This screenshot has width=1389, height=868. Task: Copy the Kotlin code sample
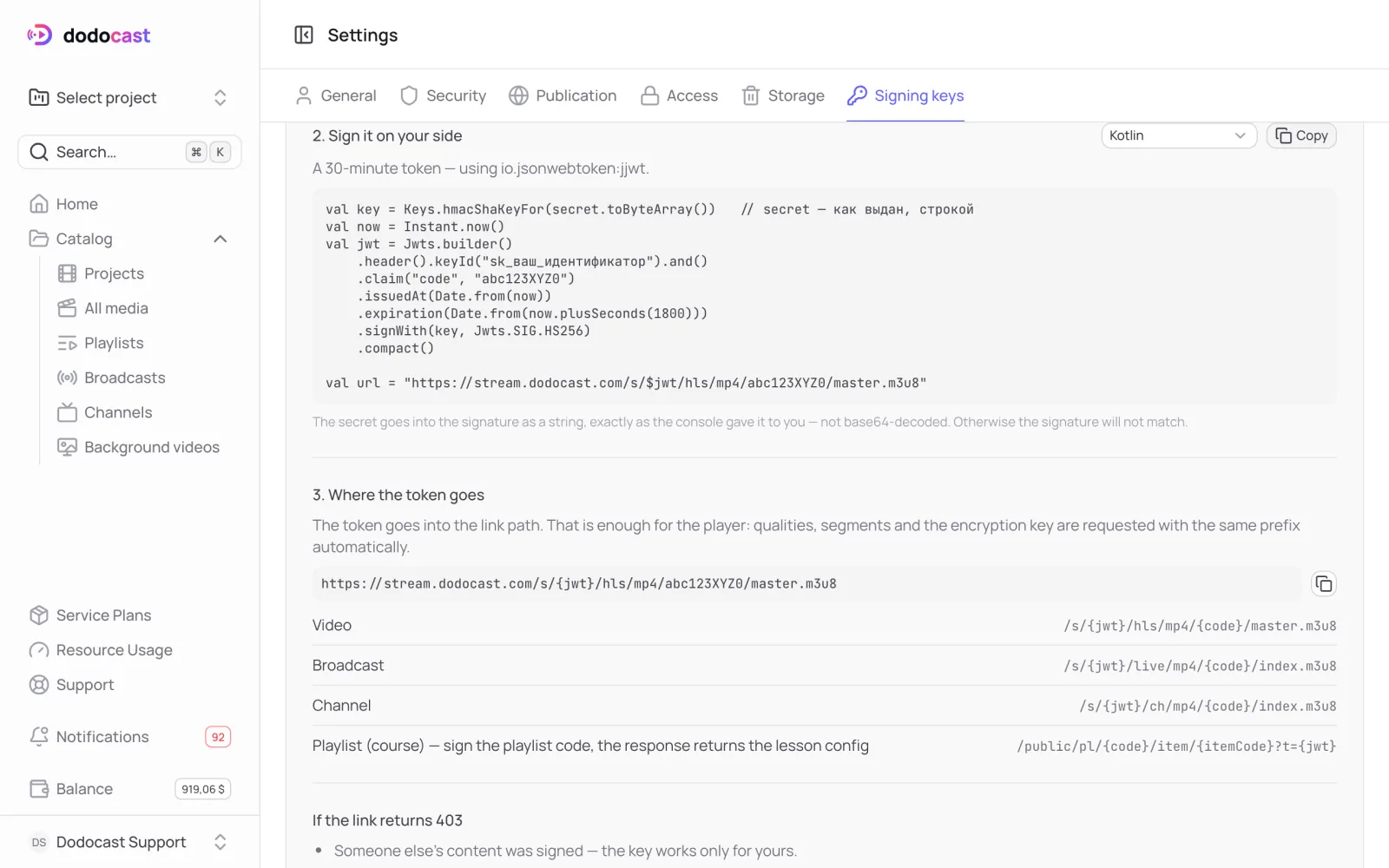[1301, 135]
